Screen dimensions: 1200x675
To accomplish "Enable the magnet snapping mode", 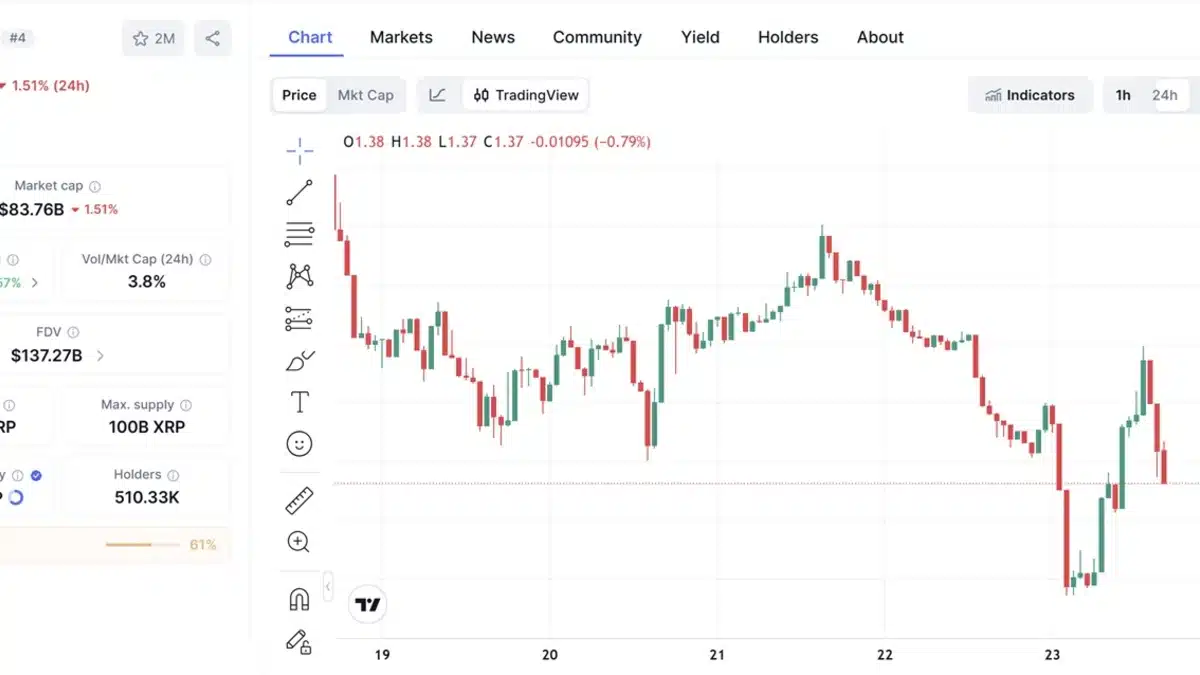I will 299,598.
